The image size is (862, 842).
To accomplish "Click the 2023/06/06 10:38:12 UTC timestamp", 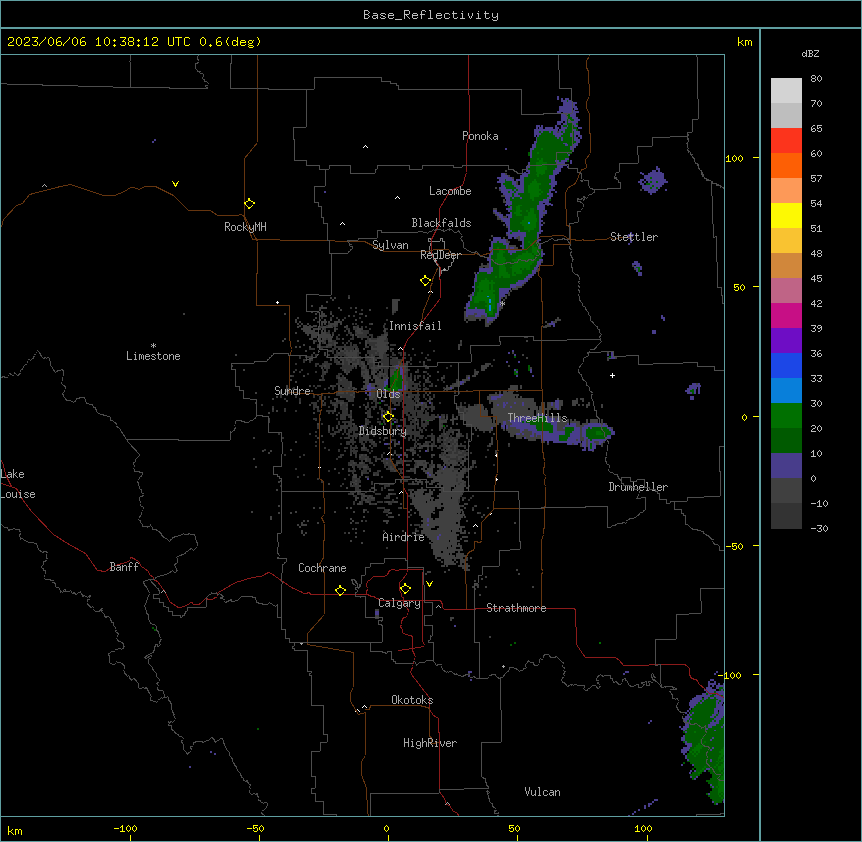I will [99, 42].
